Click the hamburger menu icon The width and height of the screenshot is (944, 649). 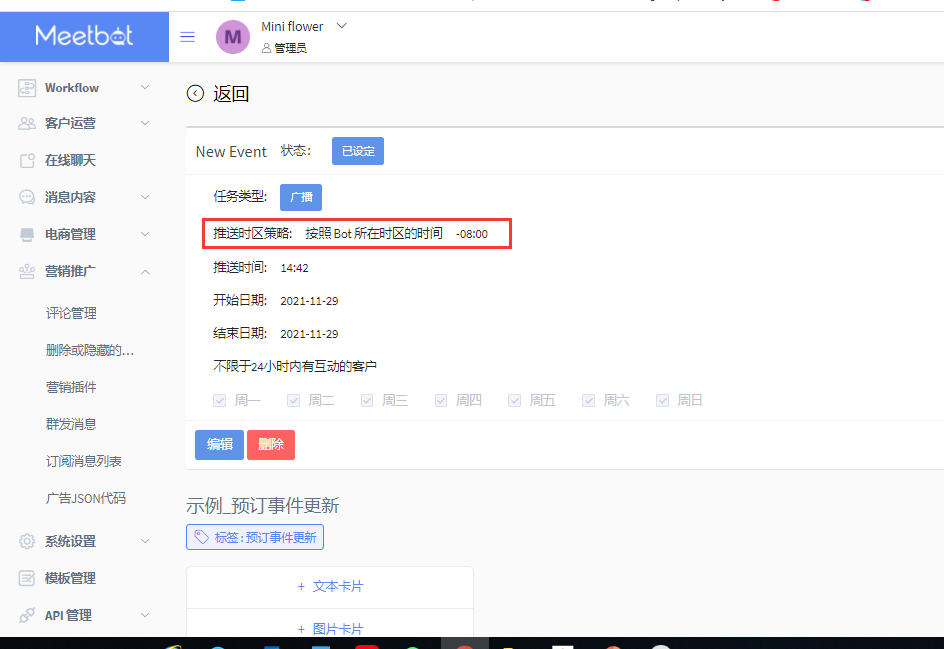(x=187, y=37)
